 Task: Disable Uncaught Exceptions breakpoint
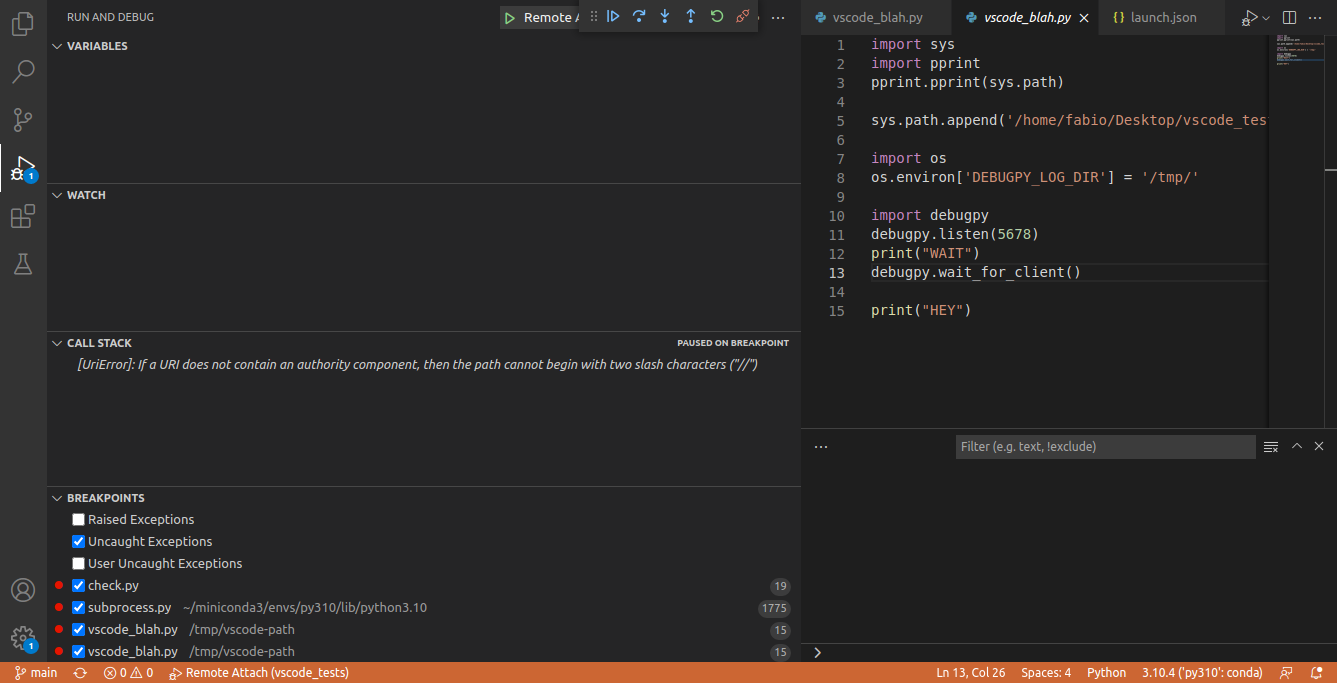tap(79, 542)
